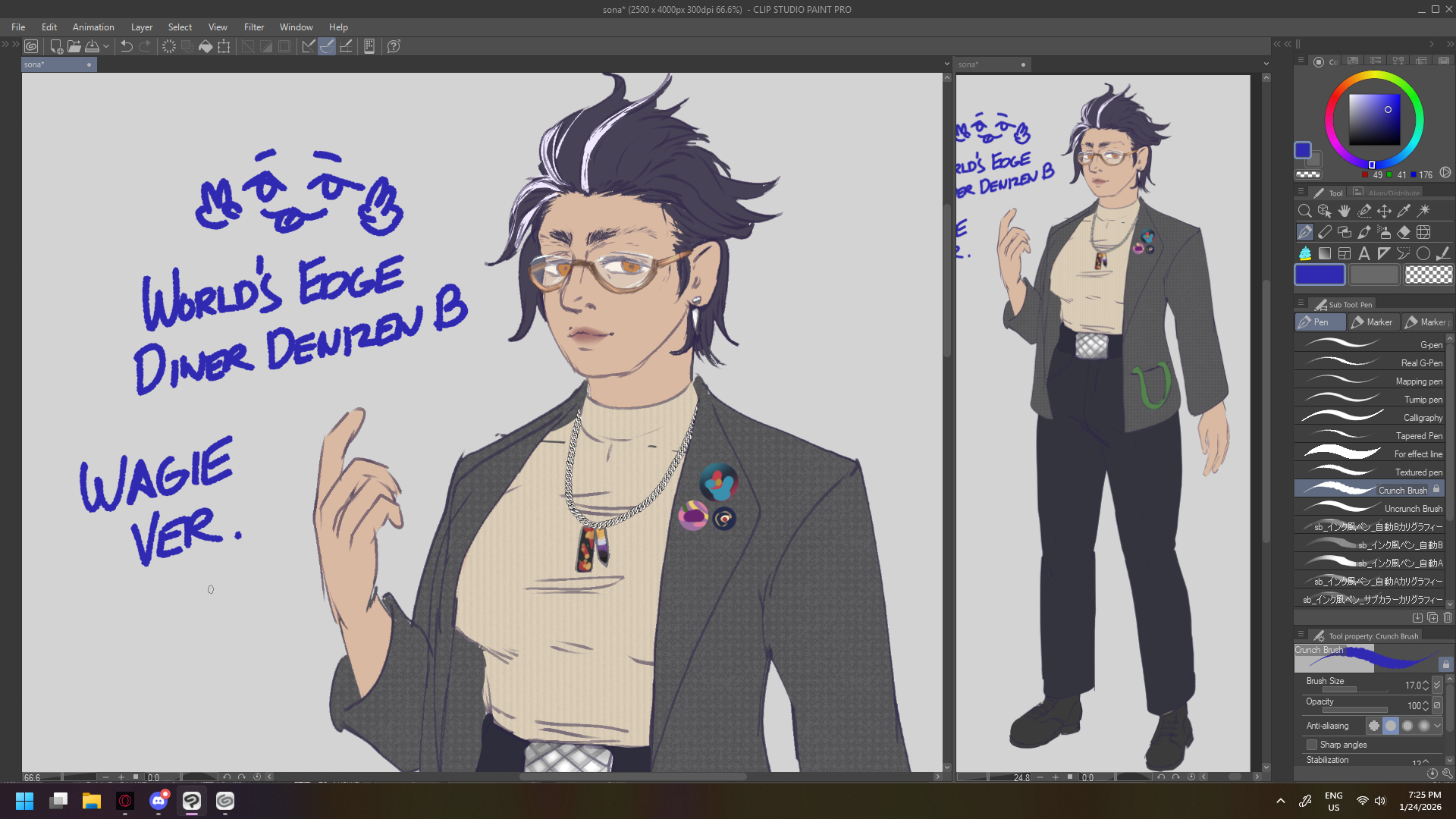Open the Filter menu
The image size is (1456, 819).
pyautogui.click(x=253, y=27)
